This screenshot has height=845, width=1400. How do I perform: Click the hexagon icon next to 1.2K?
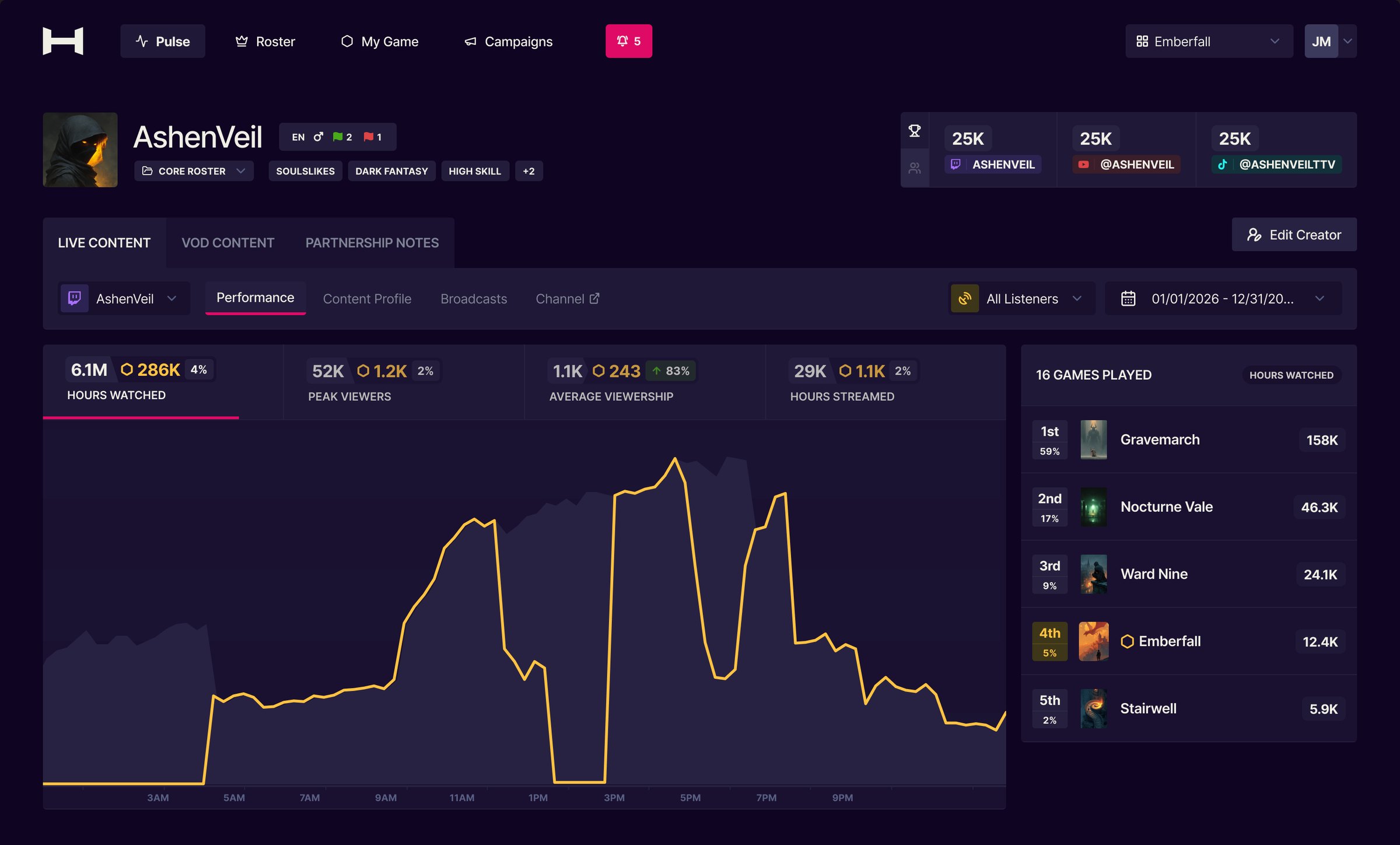point(363,371)
